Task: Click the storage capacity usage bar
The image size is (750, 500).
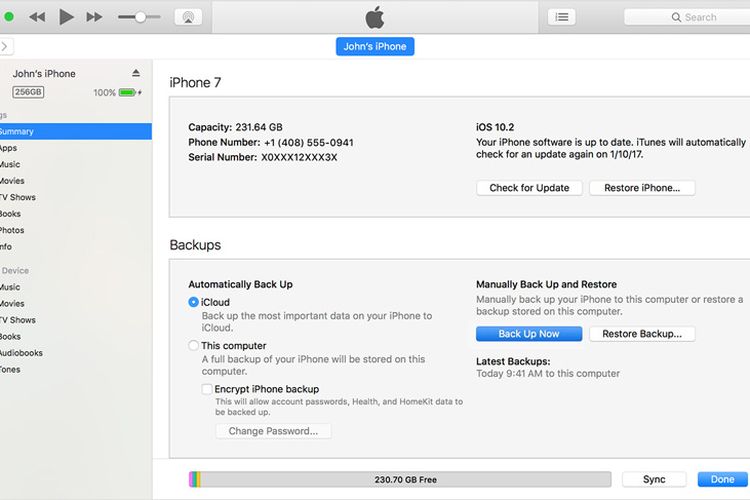Action: click(400, 479)
